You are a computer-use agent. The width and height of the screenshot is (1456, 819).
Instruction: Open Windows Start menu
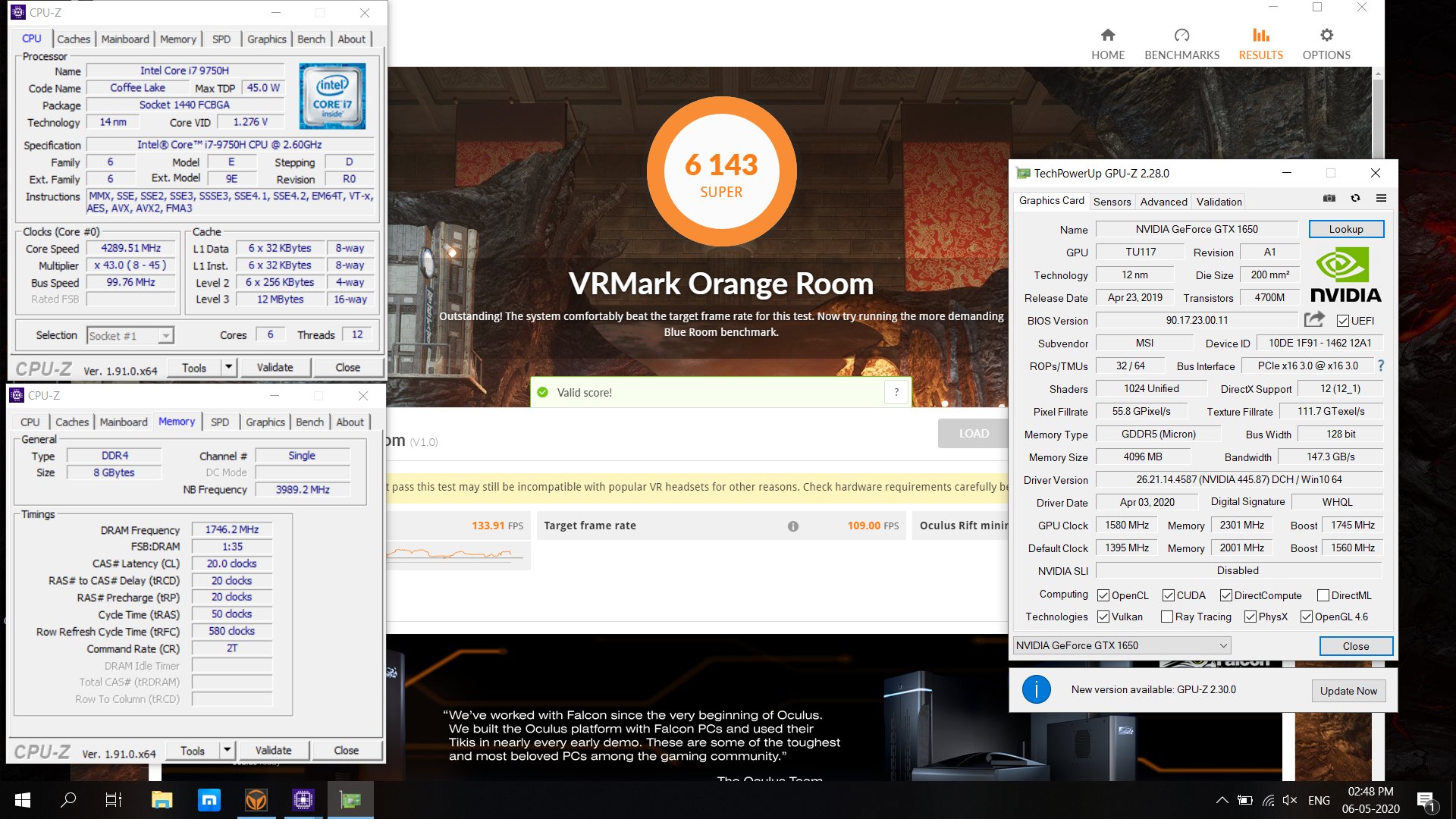22,800
